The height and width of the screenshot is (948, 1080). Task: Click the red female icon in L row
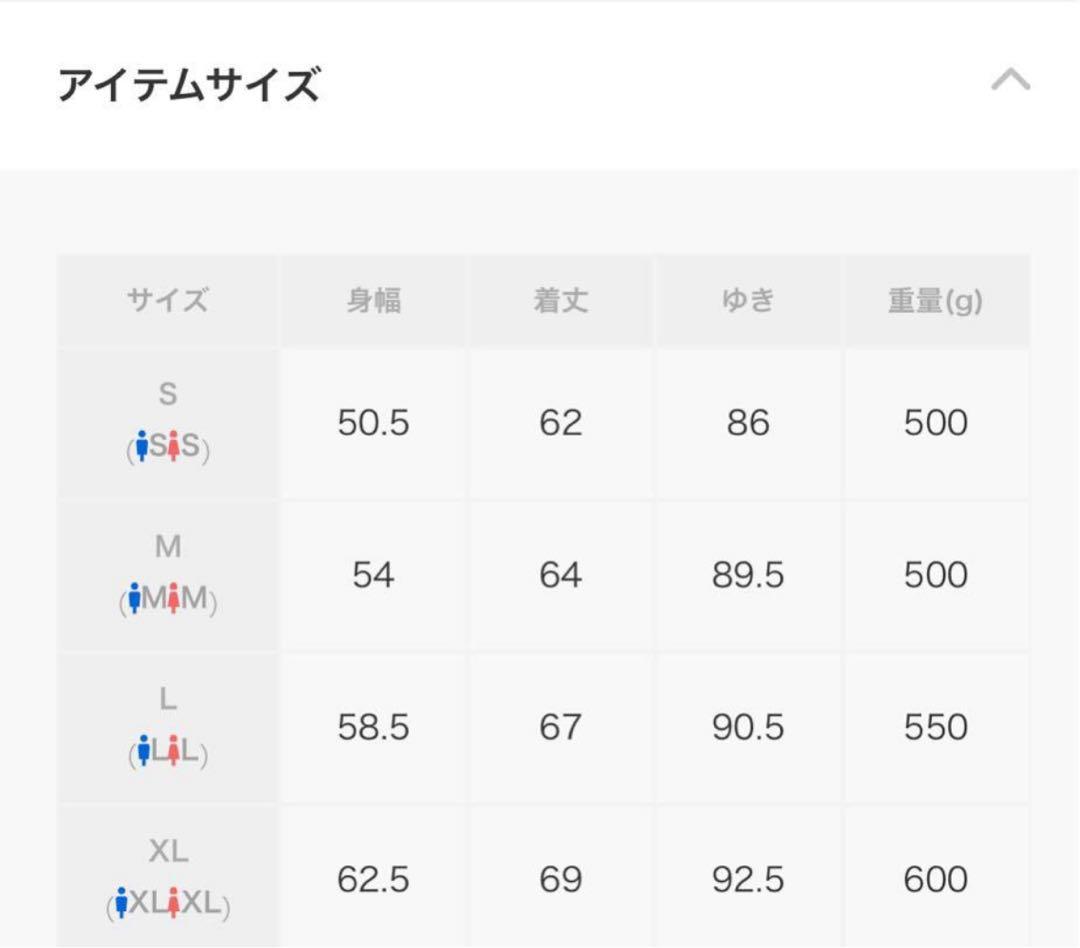coord(173,750)
